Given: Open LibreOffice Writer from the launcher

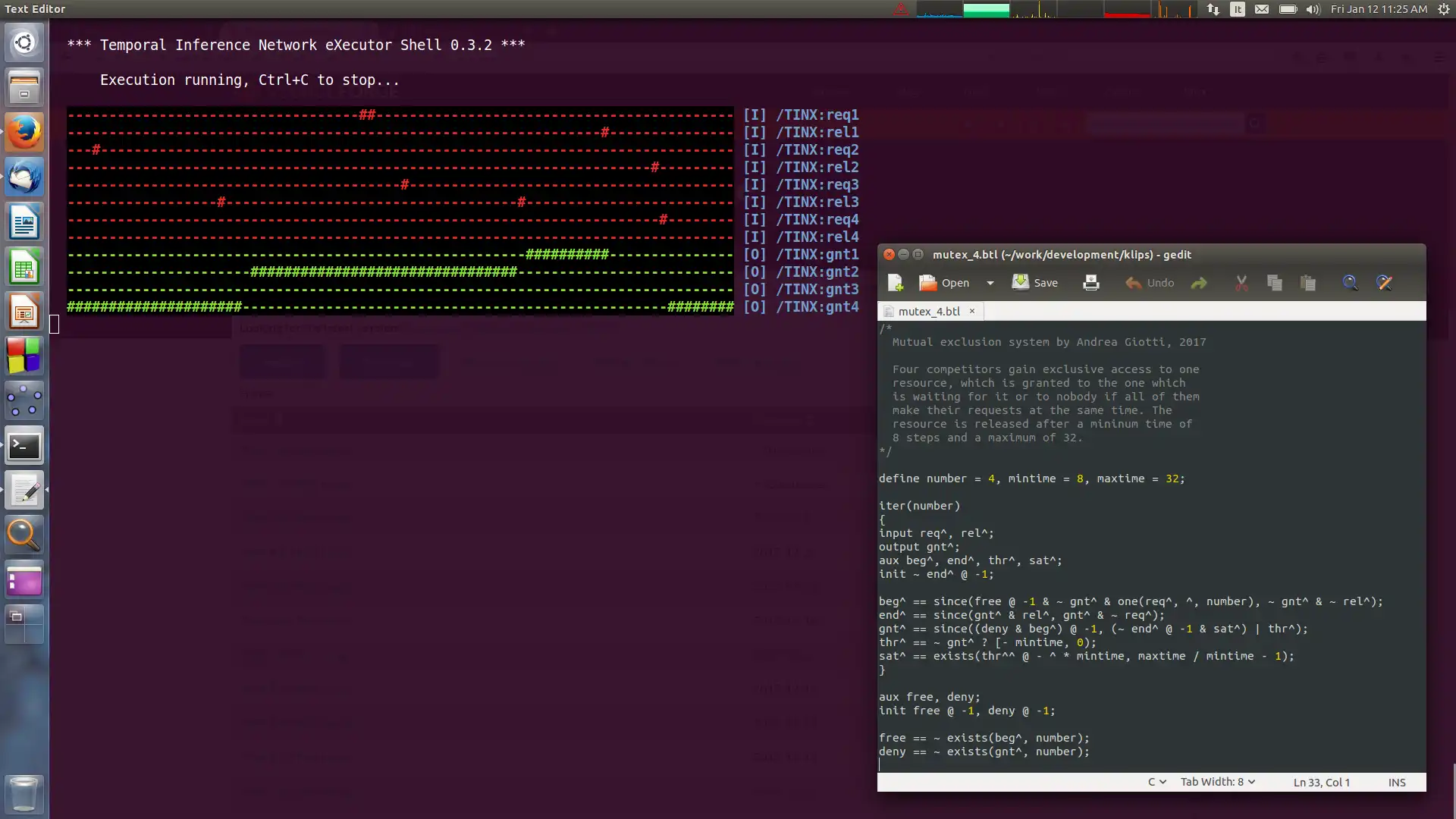Looking at the screenshot, I should coord(24,222).
